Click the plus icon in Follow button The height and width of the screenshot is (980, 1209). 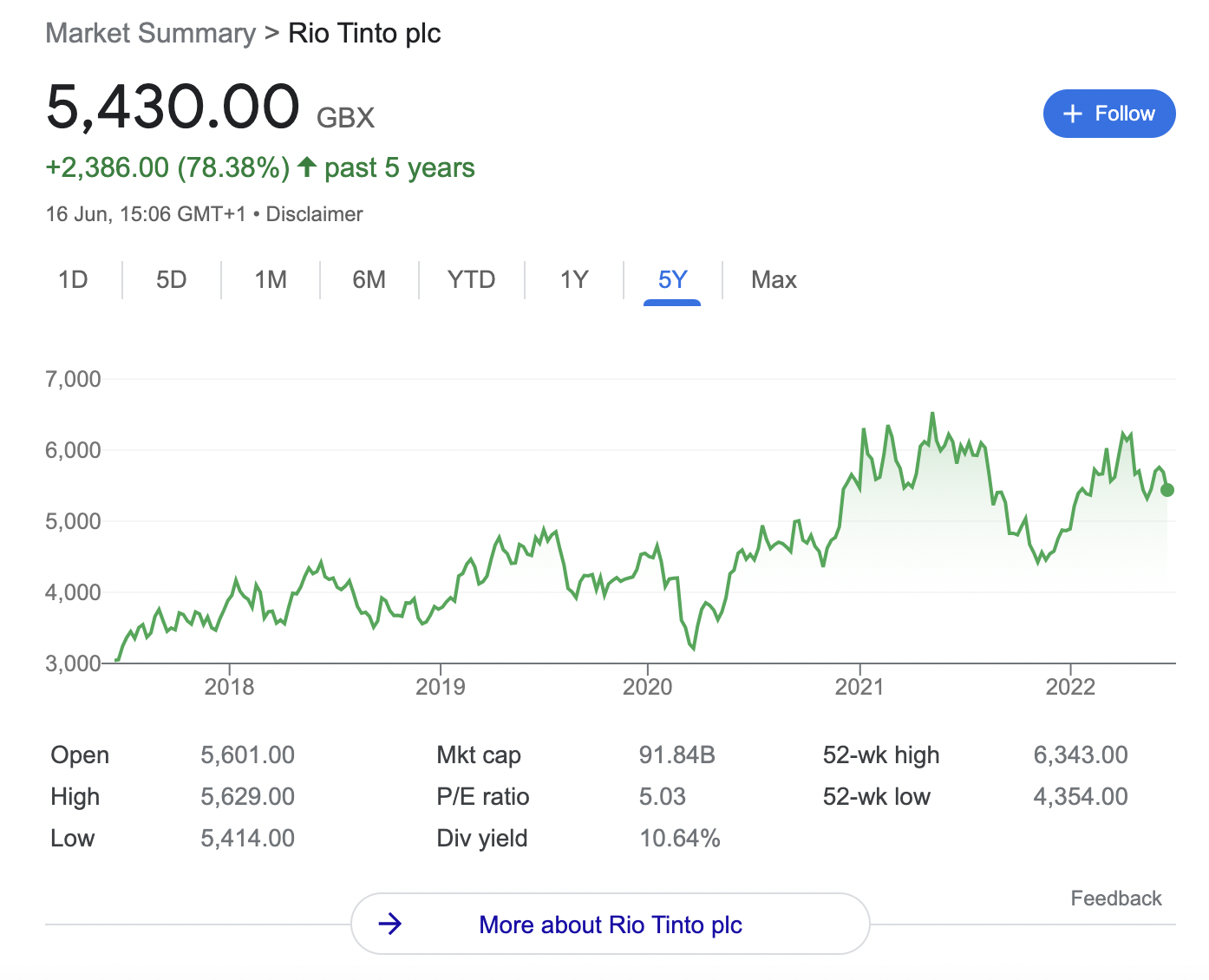[x=1073, y=114]
